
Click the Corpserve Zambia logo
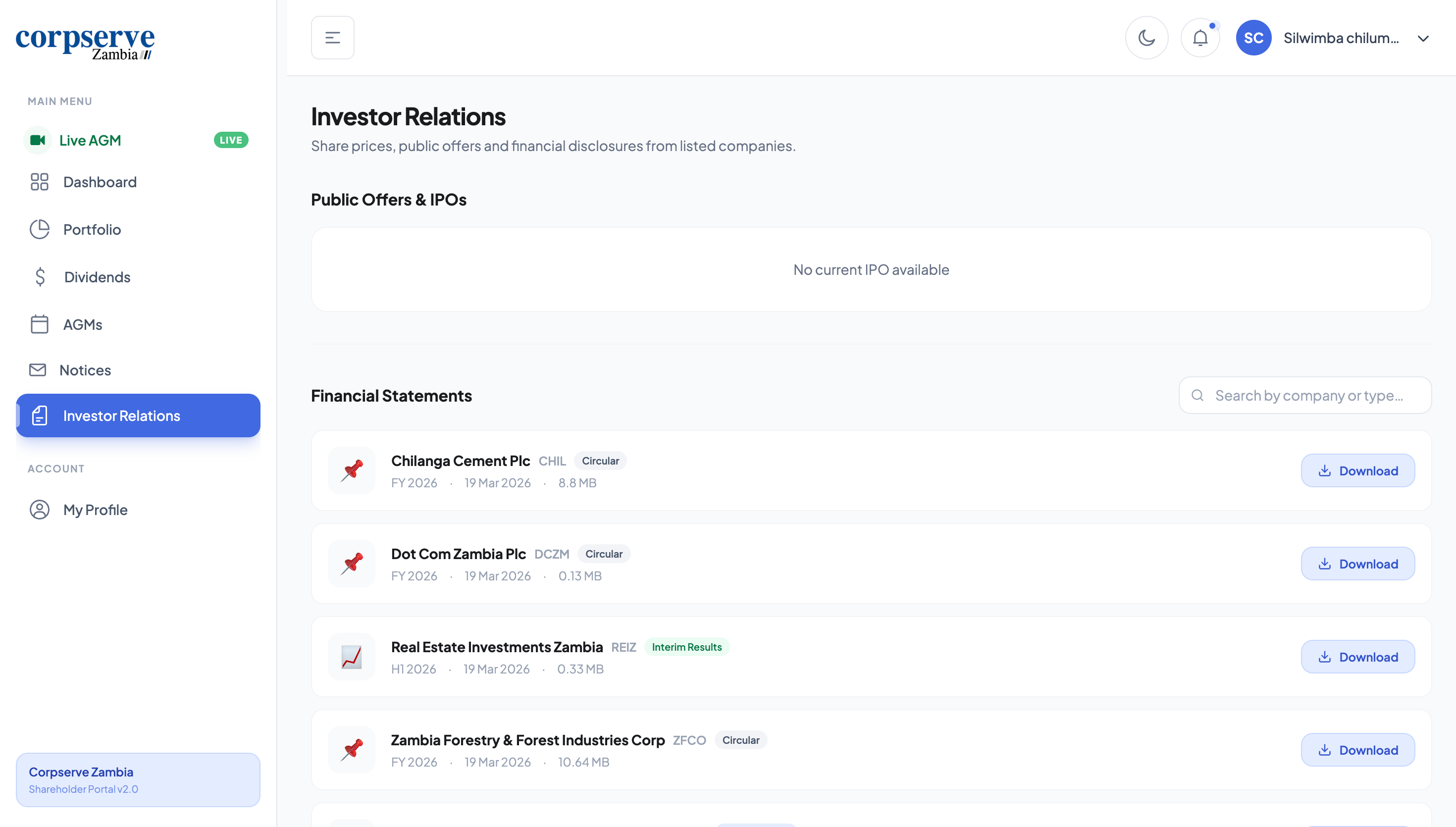point(85,43)
